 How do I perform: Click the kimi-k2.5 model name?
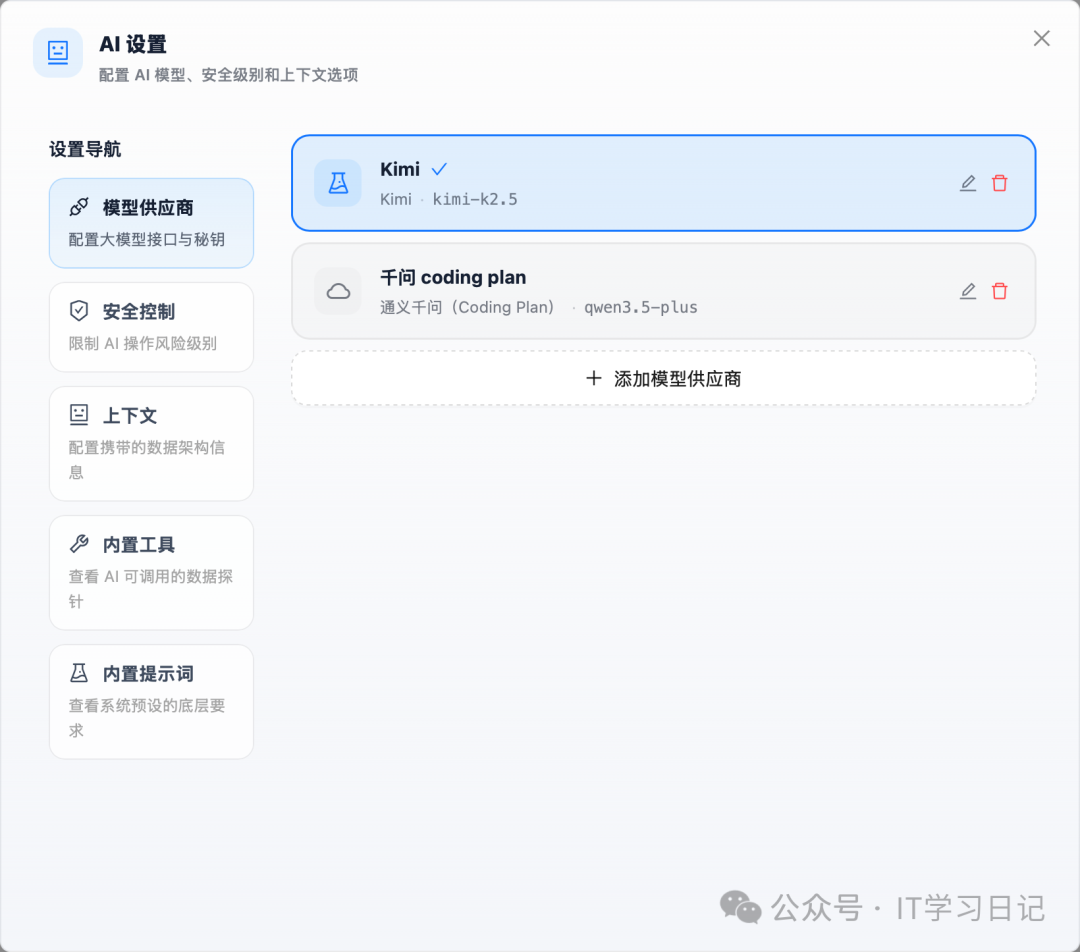point(475,200)
